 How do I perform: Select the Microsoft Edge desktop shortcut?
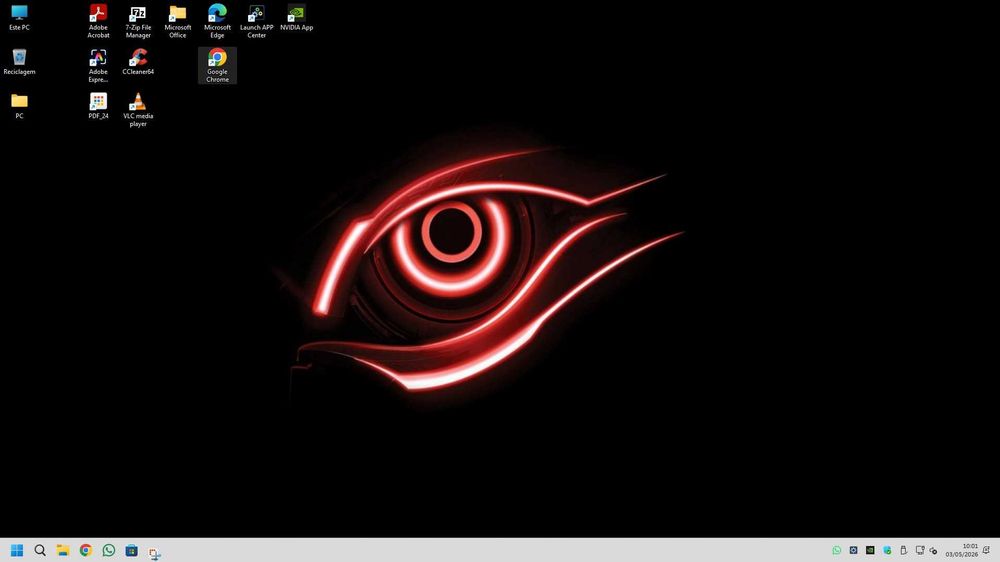217,21
